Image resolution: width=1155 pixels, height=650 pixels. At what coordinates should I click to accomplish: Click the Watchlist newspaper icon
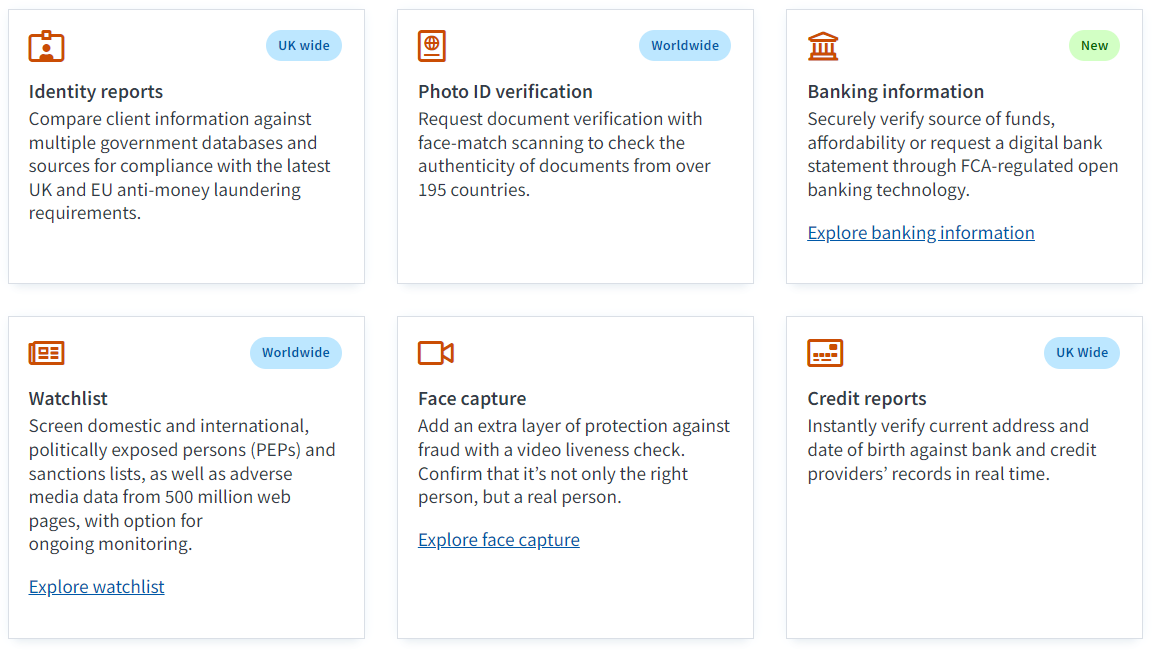coord(46,353)
